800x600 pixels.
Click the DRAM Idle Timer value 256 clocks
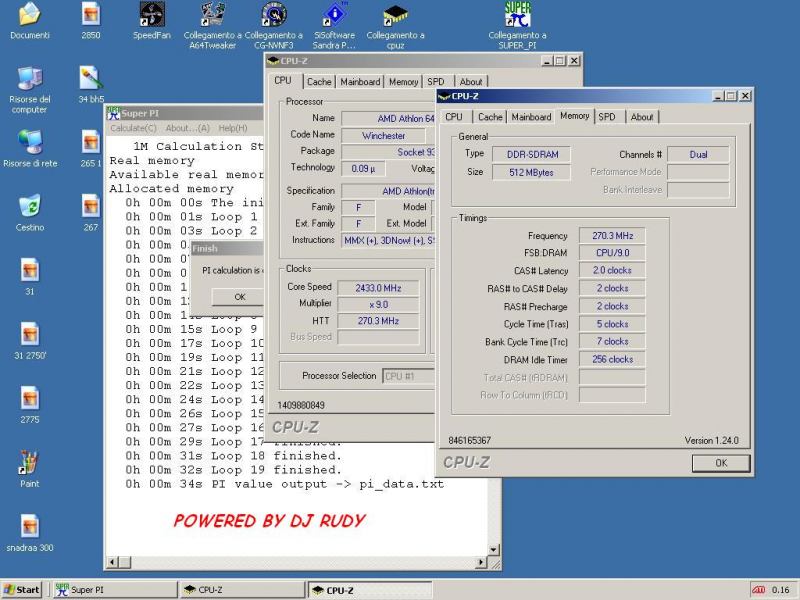[x=612, y=359]
